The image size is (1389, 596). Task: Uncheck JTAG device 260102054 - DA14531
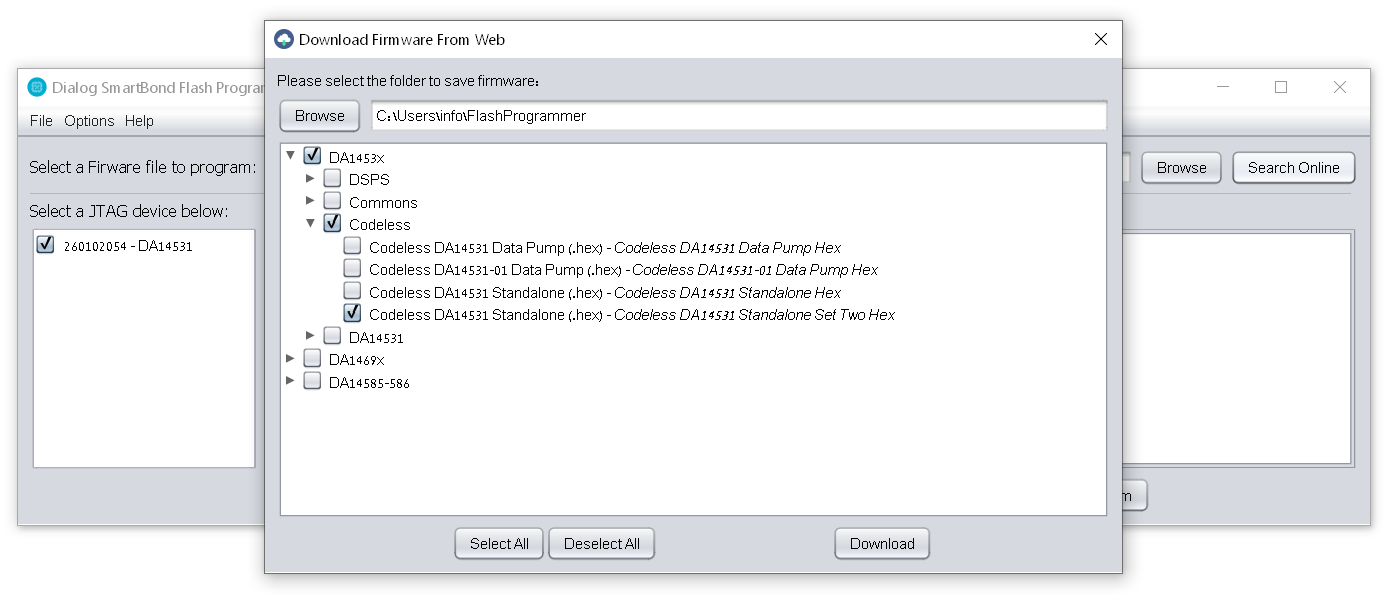click(45, 245)
